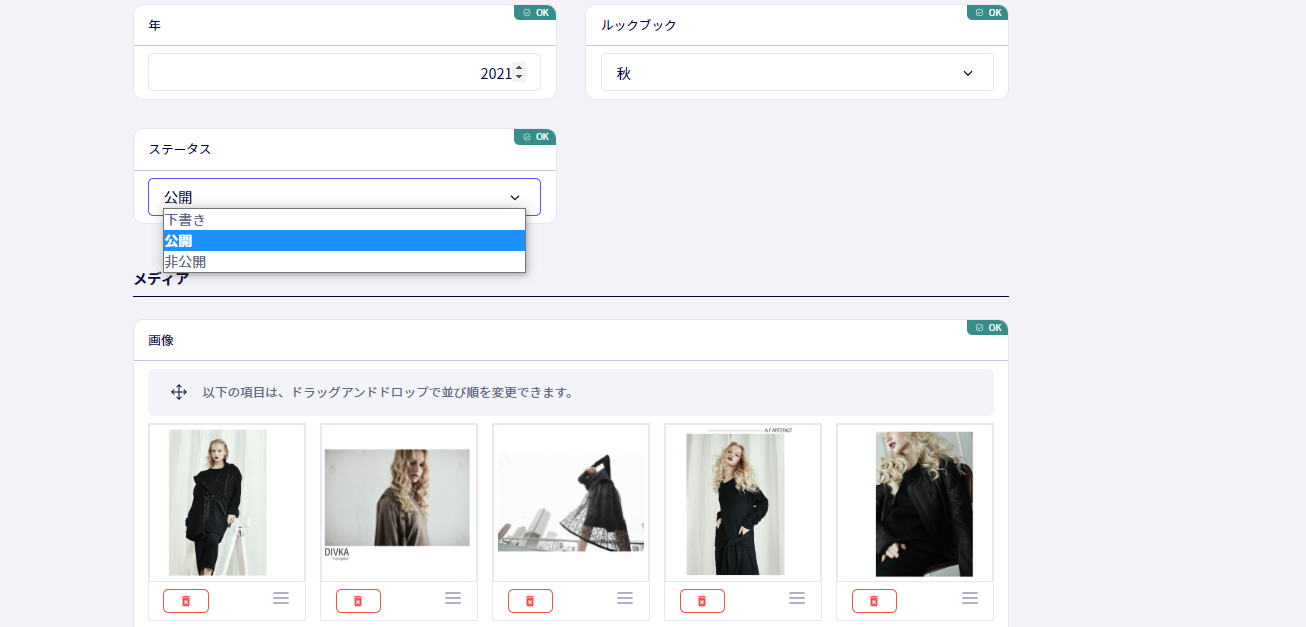
Task: Choose 公開 from the status list
Action: [344, 241]
